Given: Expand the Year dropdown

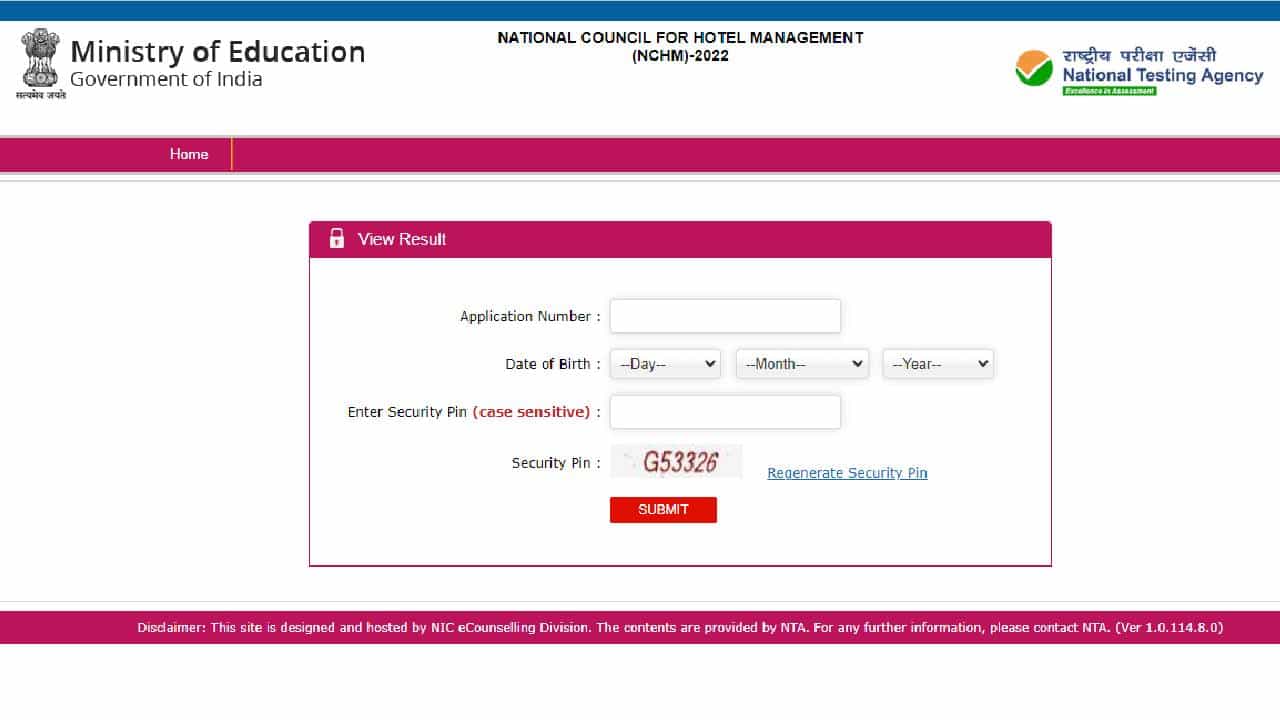Looking at the screenshot, I should pyautogui.click(x=938, y=364).
